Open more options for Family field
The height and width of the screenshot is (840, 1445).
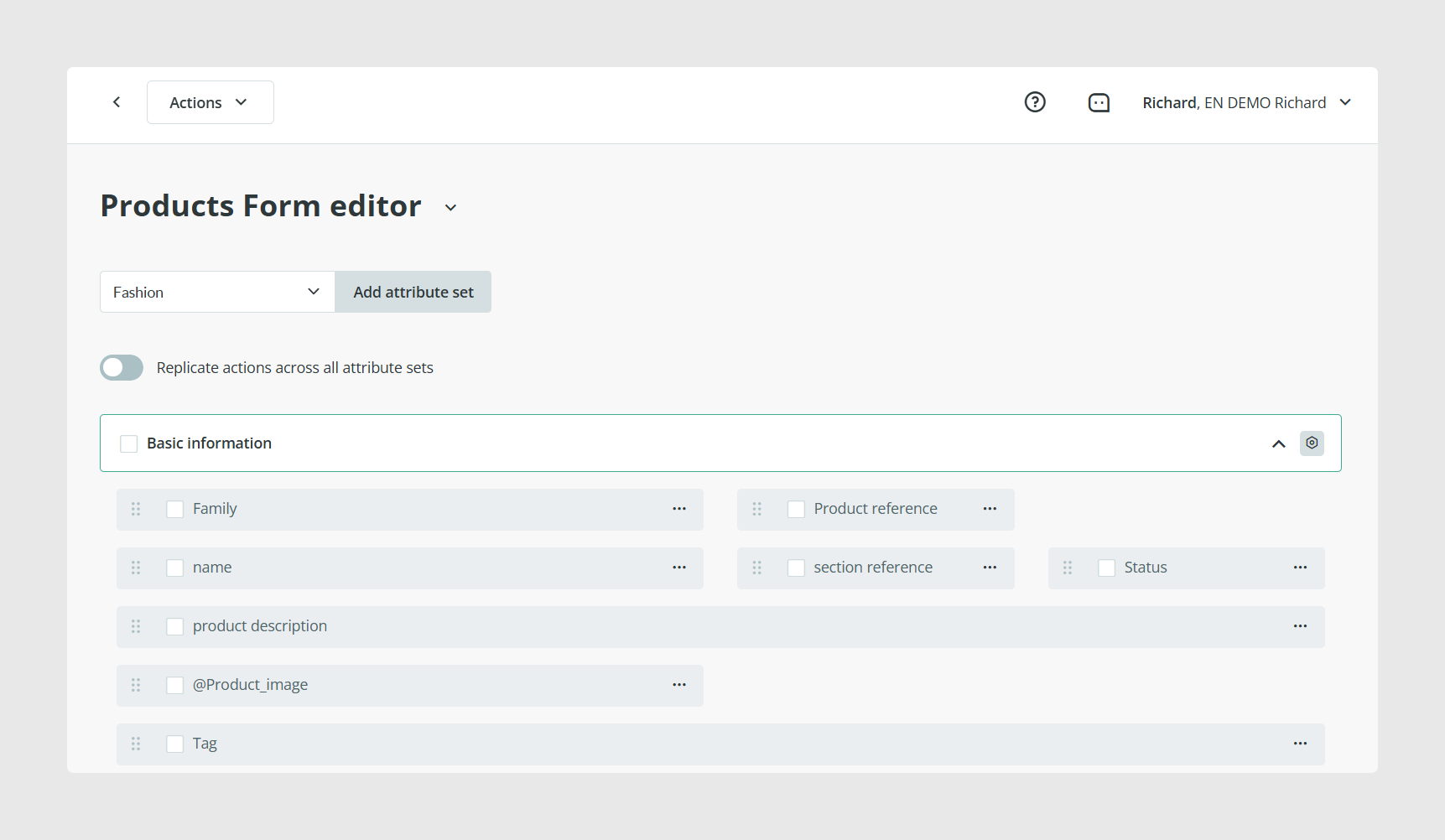point(679,509)
